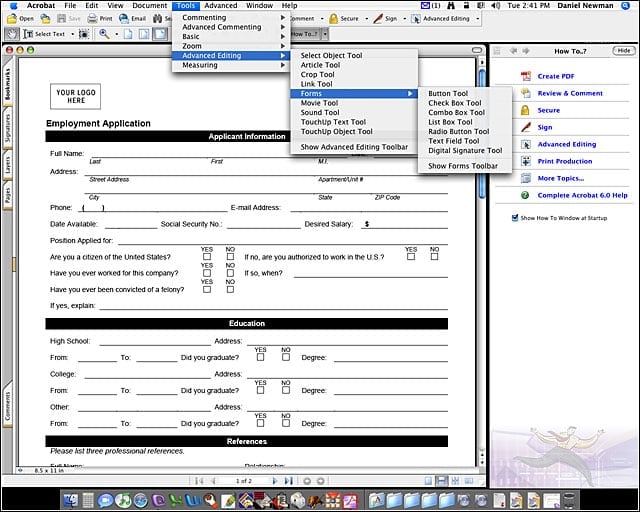
Task: Open the Review & Comment help link
Action: pyautogui.click(x=570, y=93)
